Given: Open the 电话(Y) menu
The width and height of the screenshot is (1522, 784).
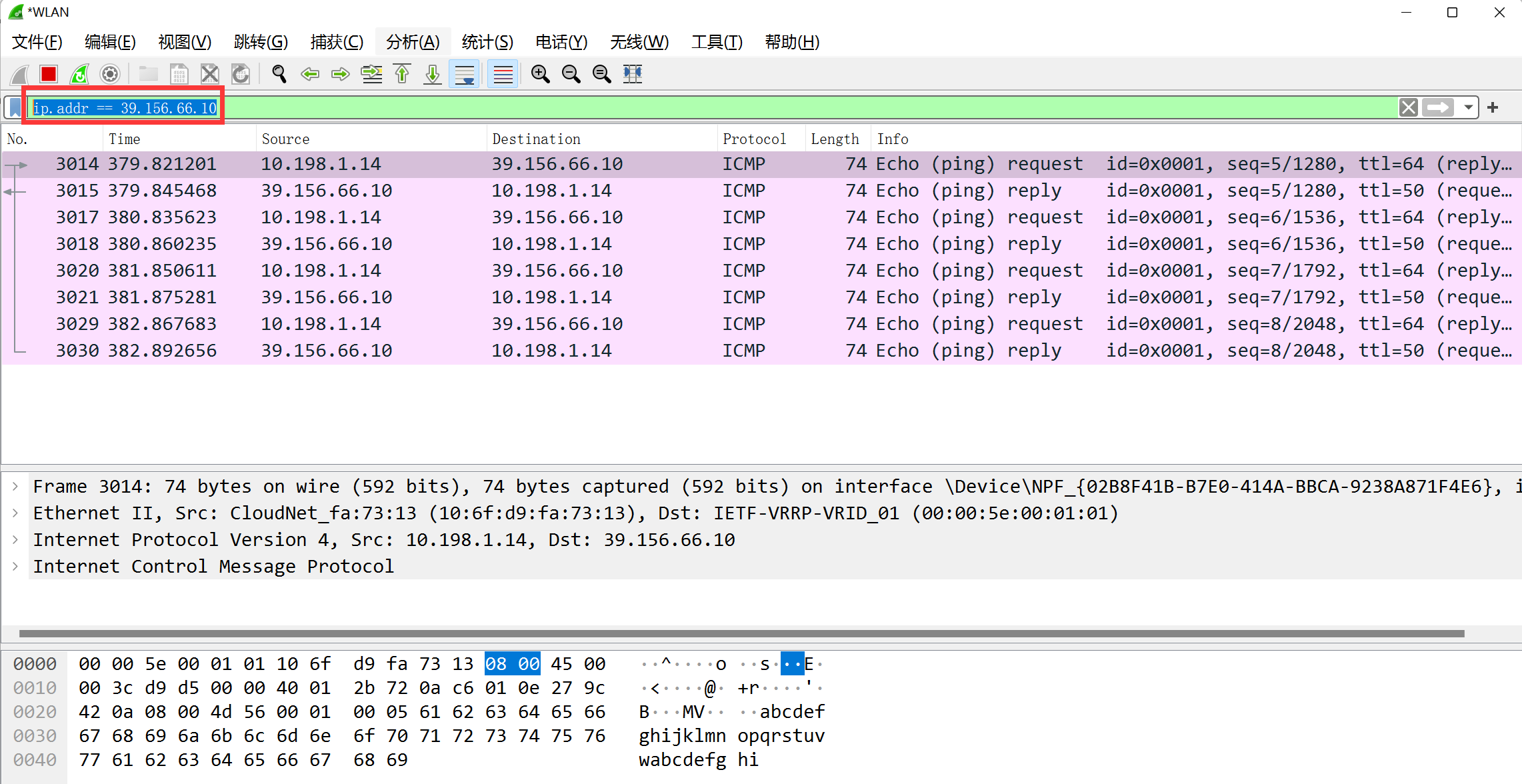Looking at the screenshot, I should [x=561, y=43].
